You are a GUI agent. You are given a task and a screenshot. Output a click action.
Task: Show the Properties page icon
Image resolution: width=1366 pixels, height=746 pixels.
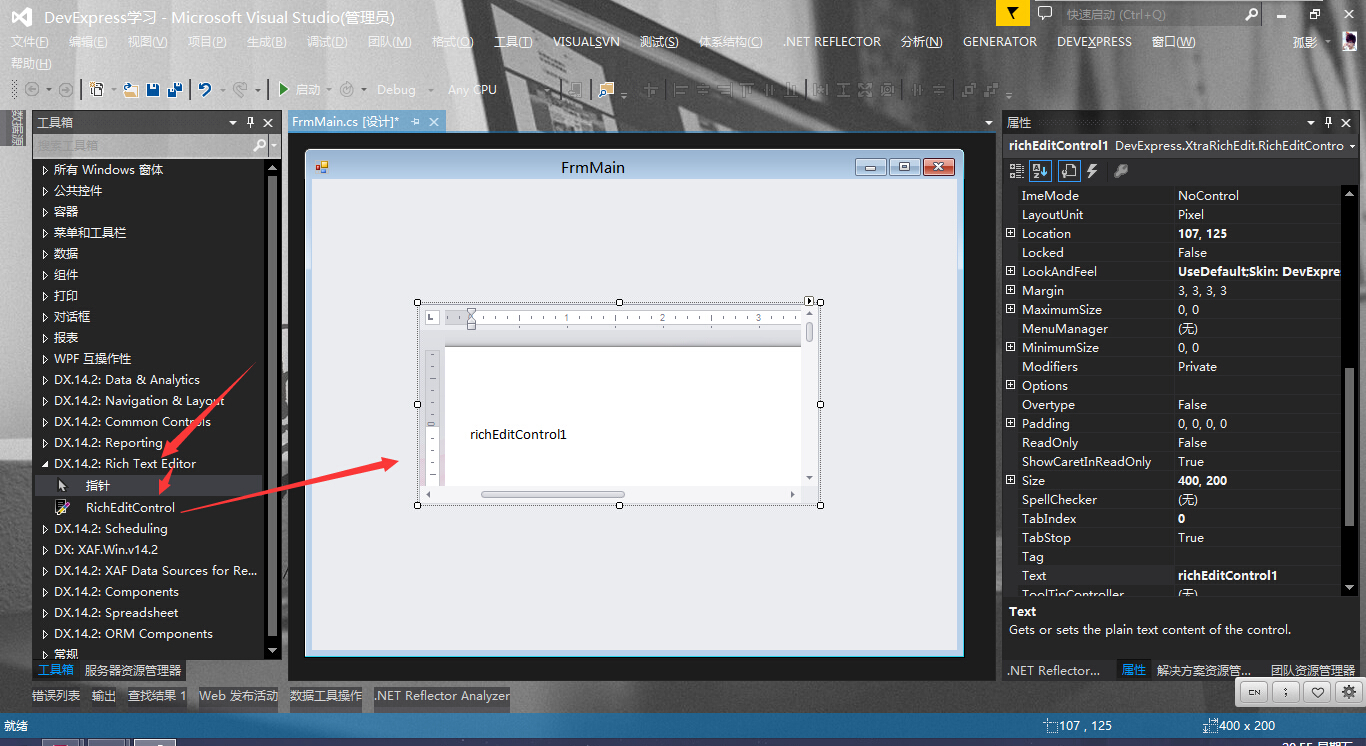[x=1068, y=172]
